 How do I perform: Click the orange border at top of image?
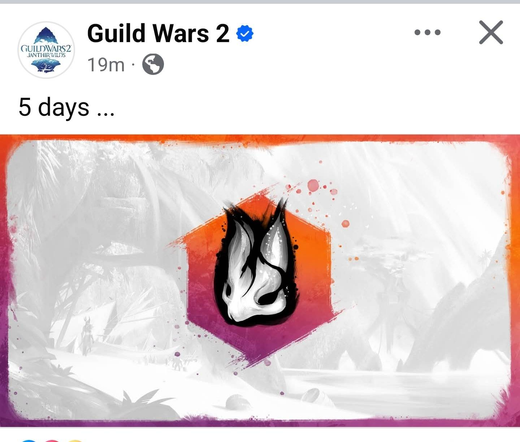pyautogui.click(x=260, y=138)
